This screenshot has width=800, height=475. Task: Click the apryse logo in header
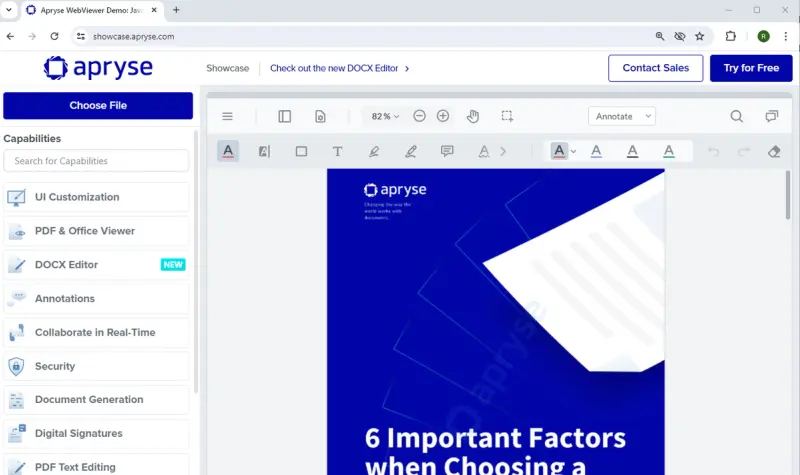click(x=98, y=68)
